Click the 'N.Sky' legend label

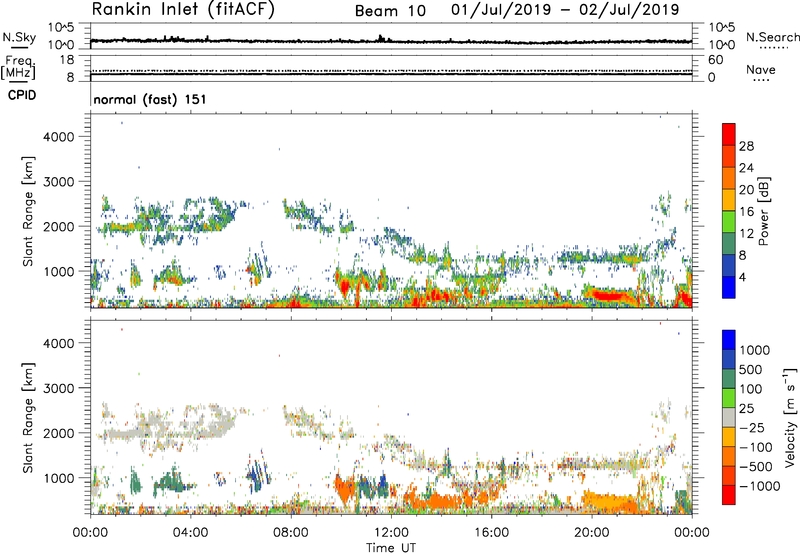19,37
